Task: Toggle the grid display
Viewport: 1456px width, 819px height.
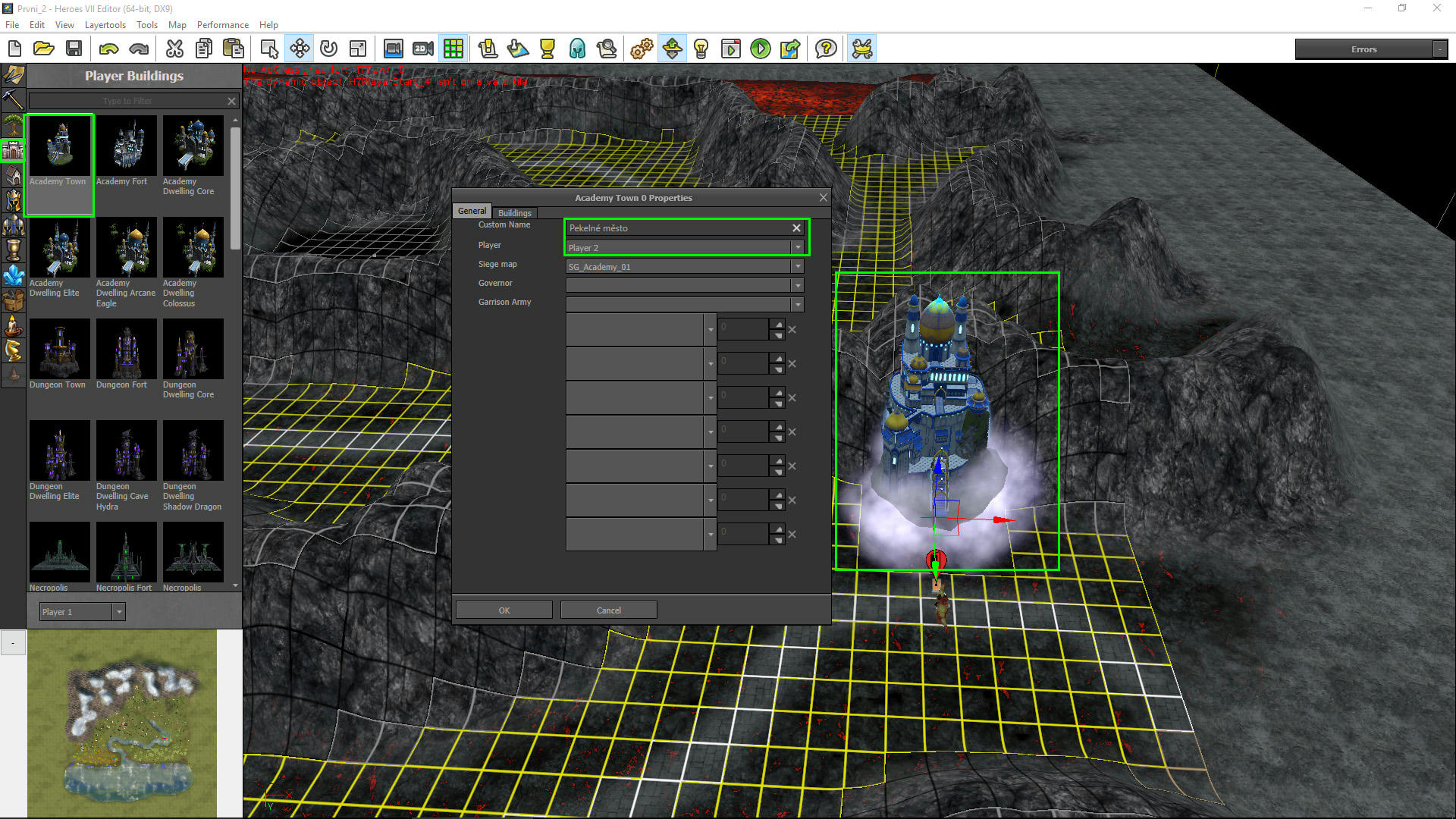Action: 453,49
